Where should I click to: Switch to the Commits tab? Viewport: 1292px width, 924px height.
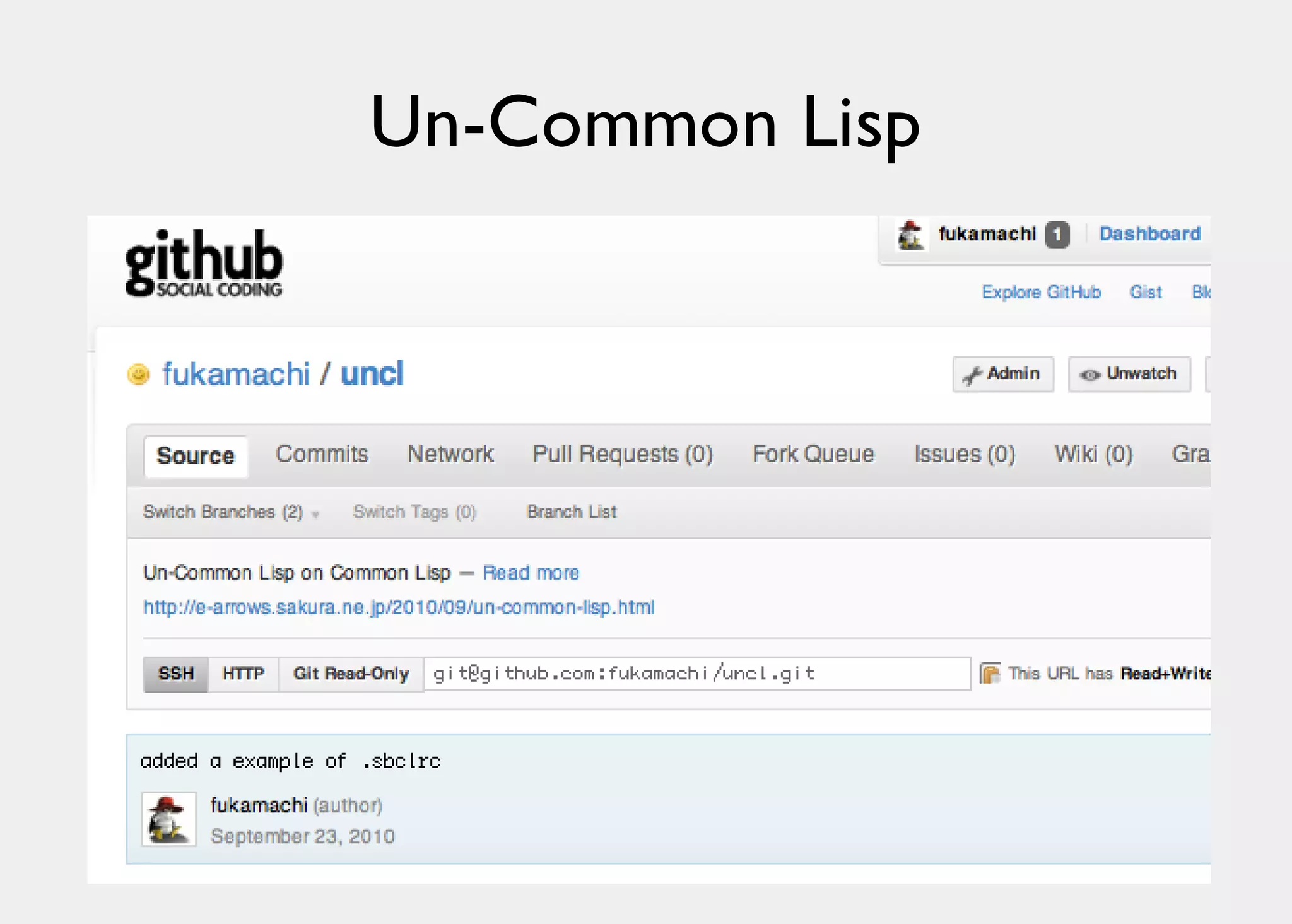322,454
